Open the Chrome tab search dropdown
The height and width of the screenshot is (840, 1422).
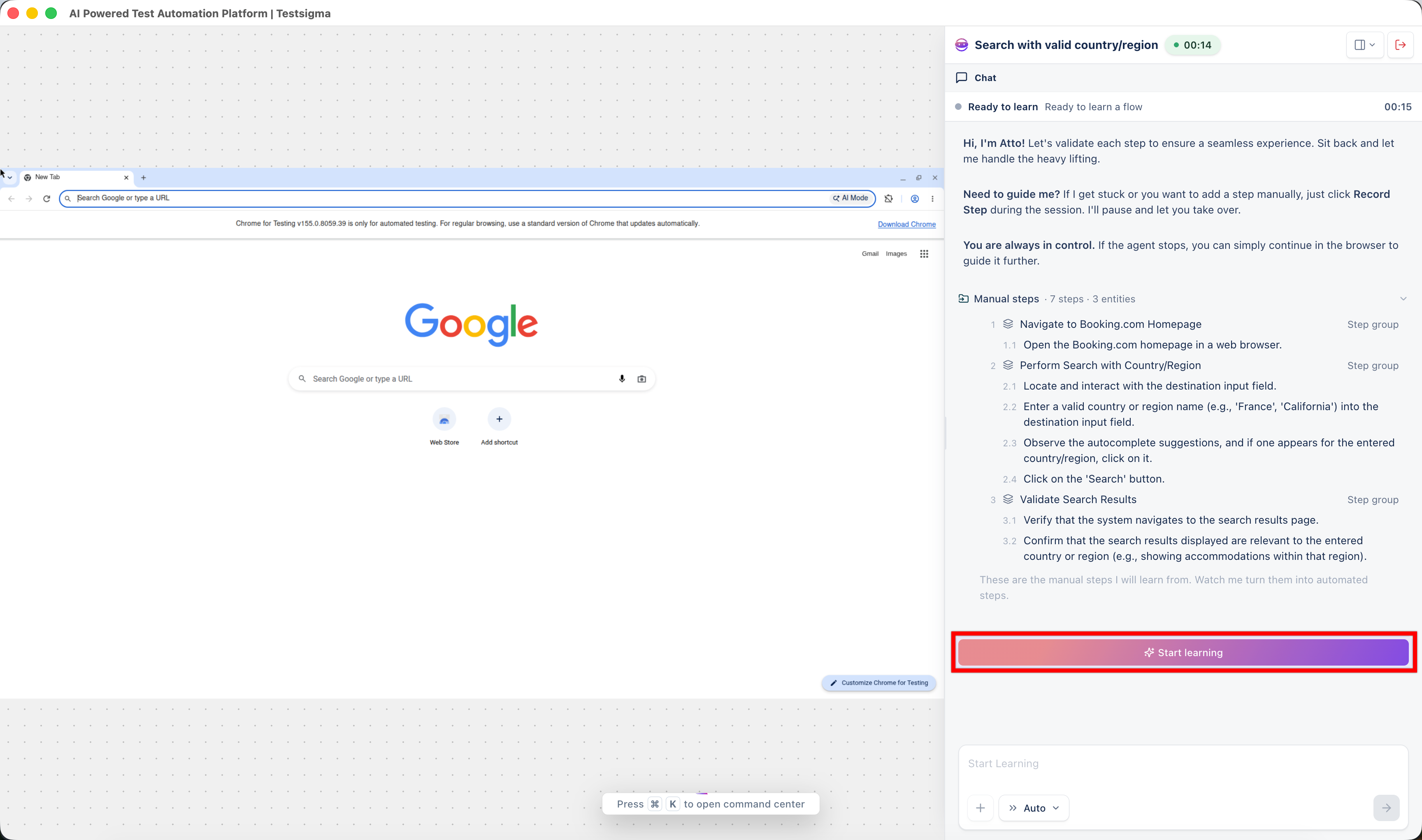(9, 178)
